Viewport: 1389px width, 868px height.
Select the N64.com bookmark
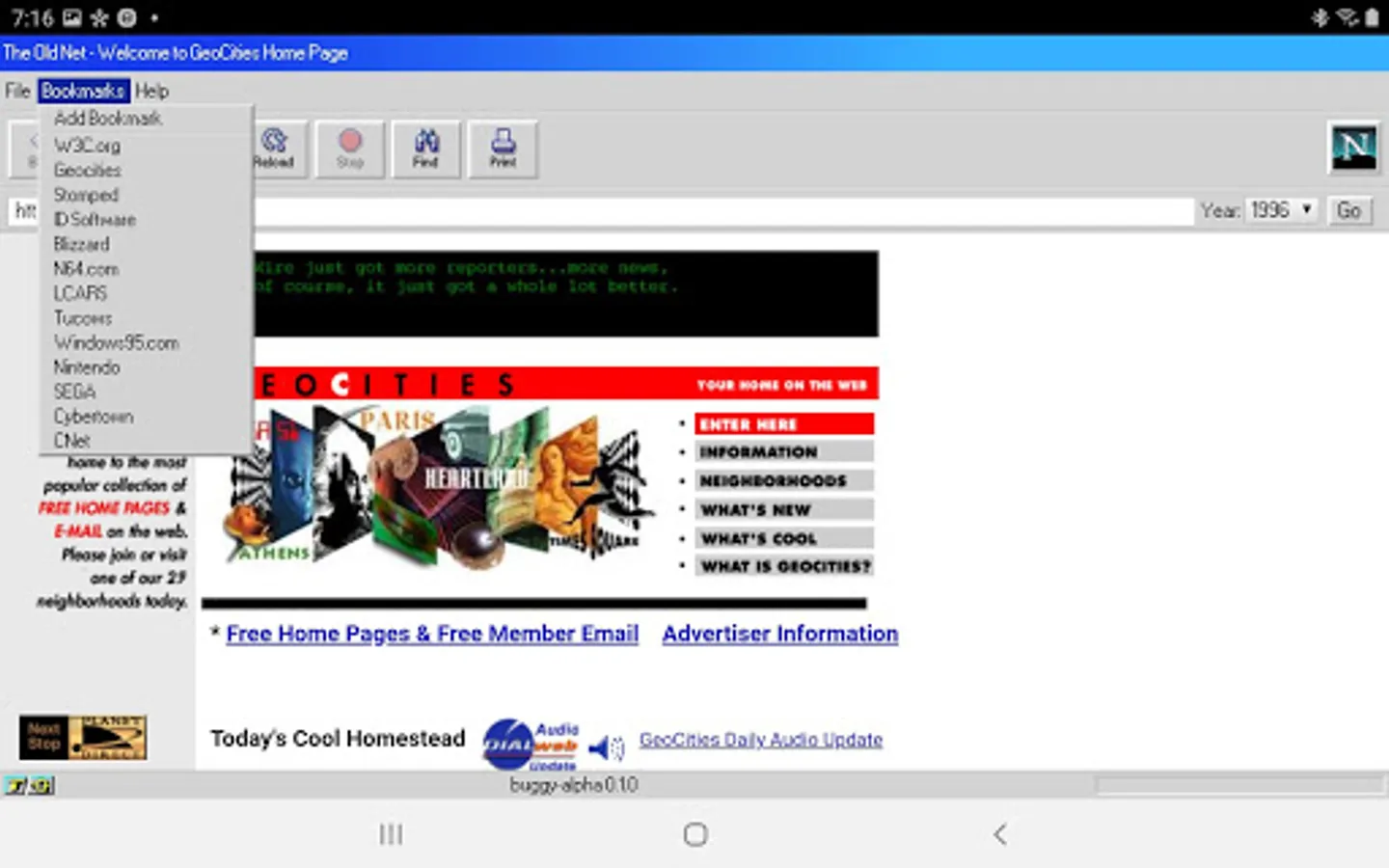click(145, 268)
